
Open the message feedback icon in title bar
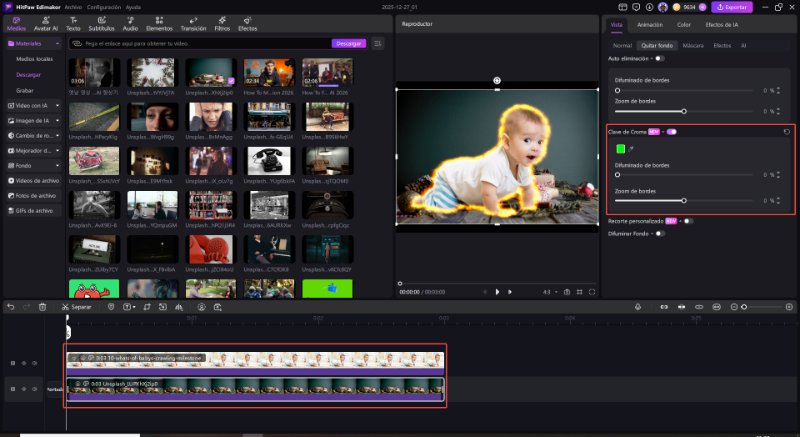coord(636,7)
